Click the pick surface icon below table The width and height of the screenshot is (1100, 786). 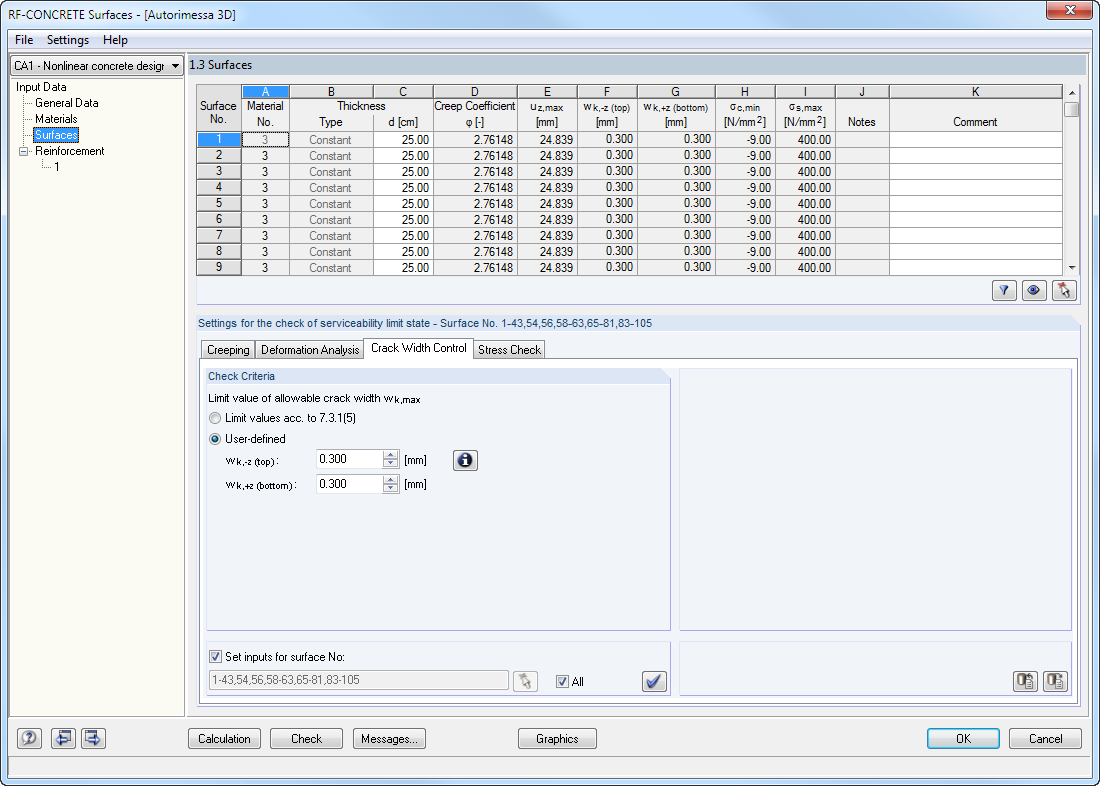click(1064, 291)
